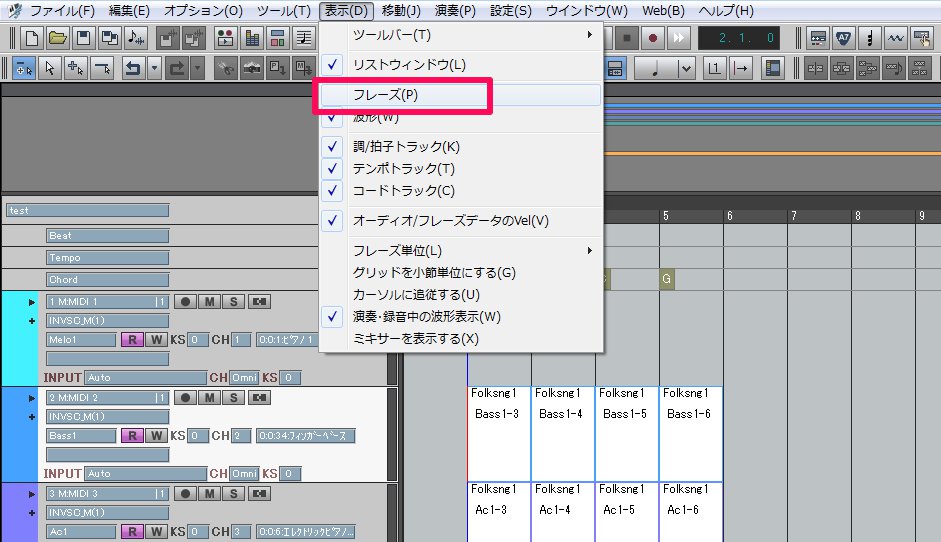Toggle テンポトラック(T) checkbox in menu
941x542 pixels.
point(403,169)
